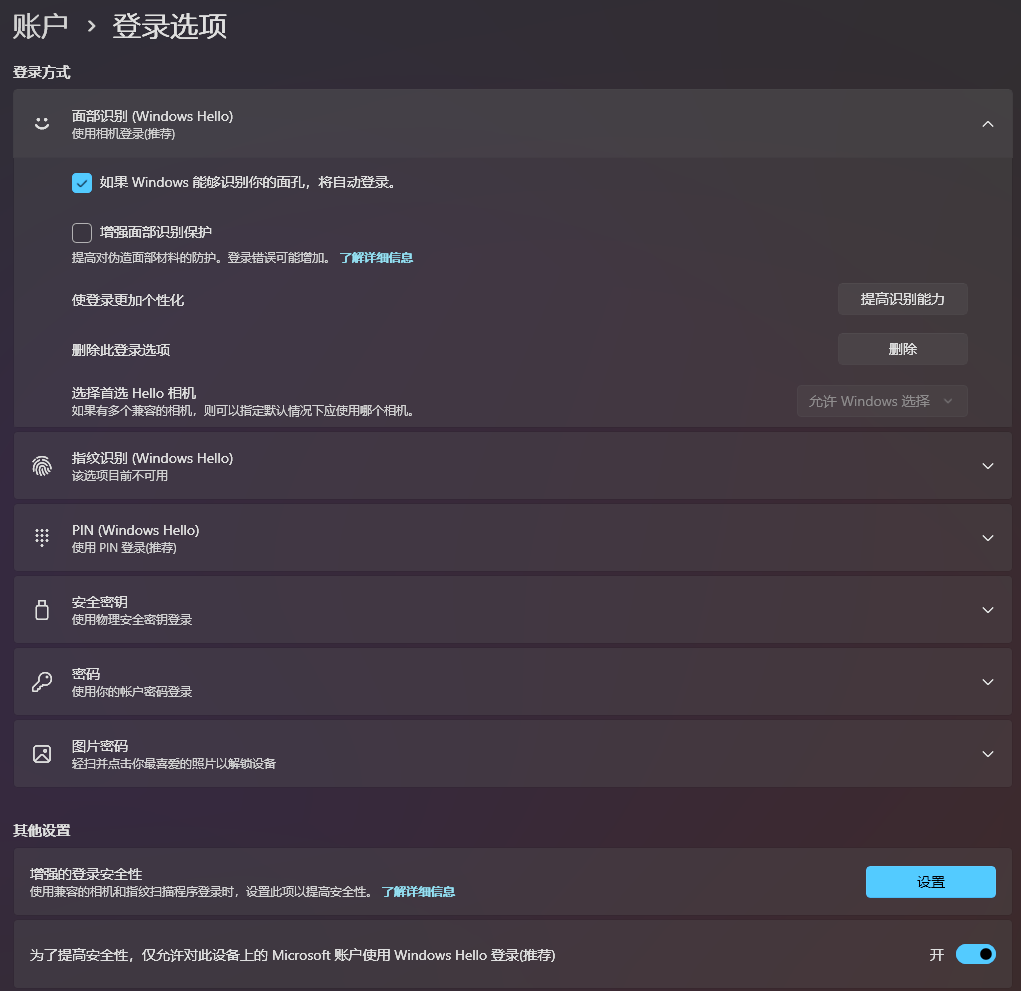Click the 使用相机登录(推荐) subtitle
This screenshot has width=1021, height=991.
point(123,134)
